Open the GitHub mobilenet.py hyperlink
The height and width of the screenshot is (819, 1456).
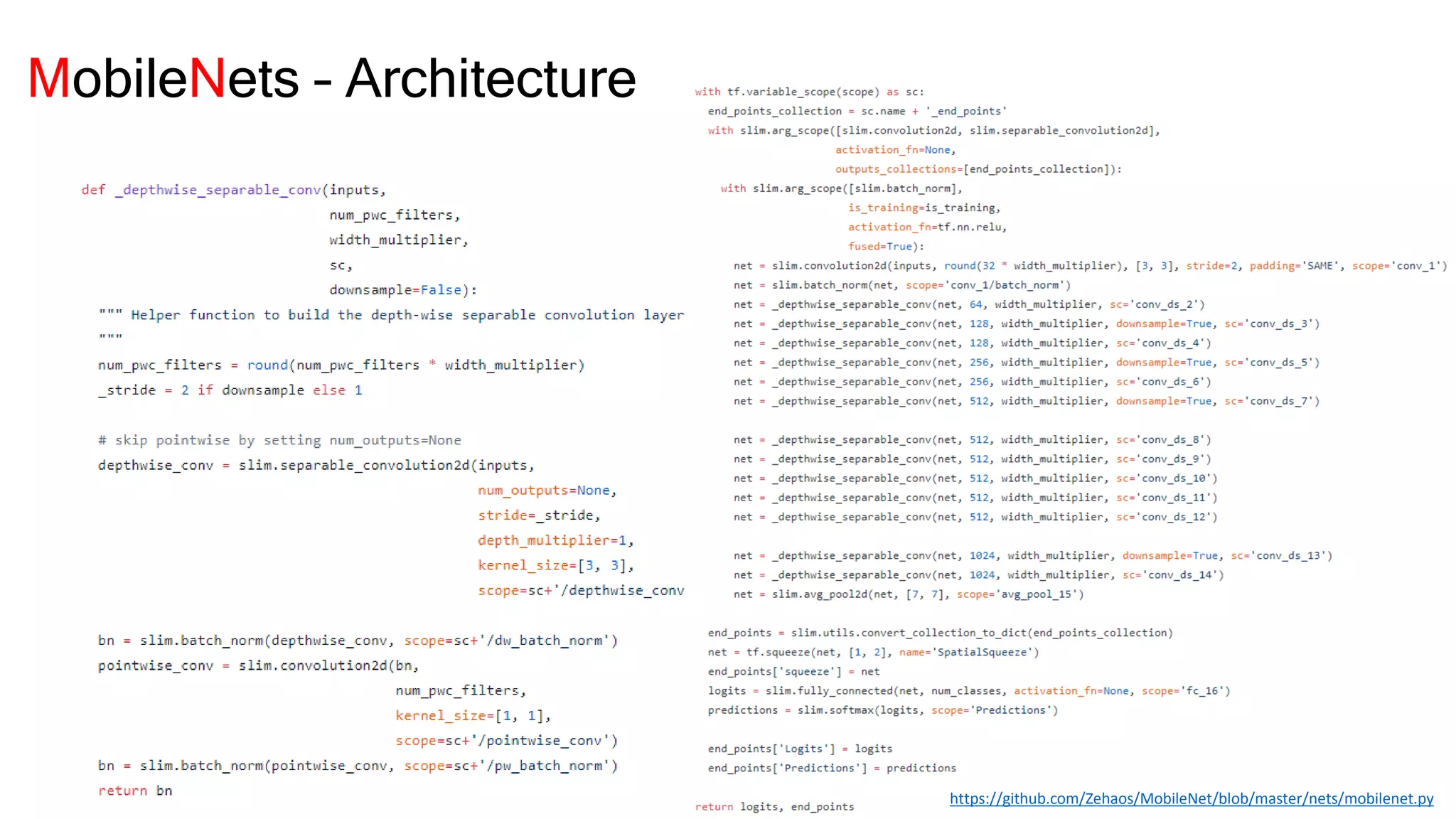tap(1191, 798)
